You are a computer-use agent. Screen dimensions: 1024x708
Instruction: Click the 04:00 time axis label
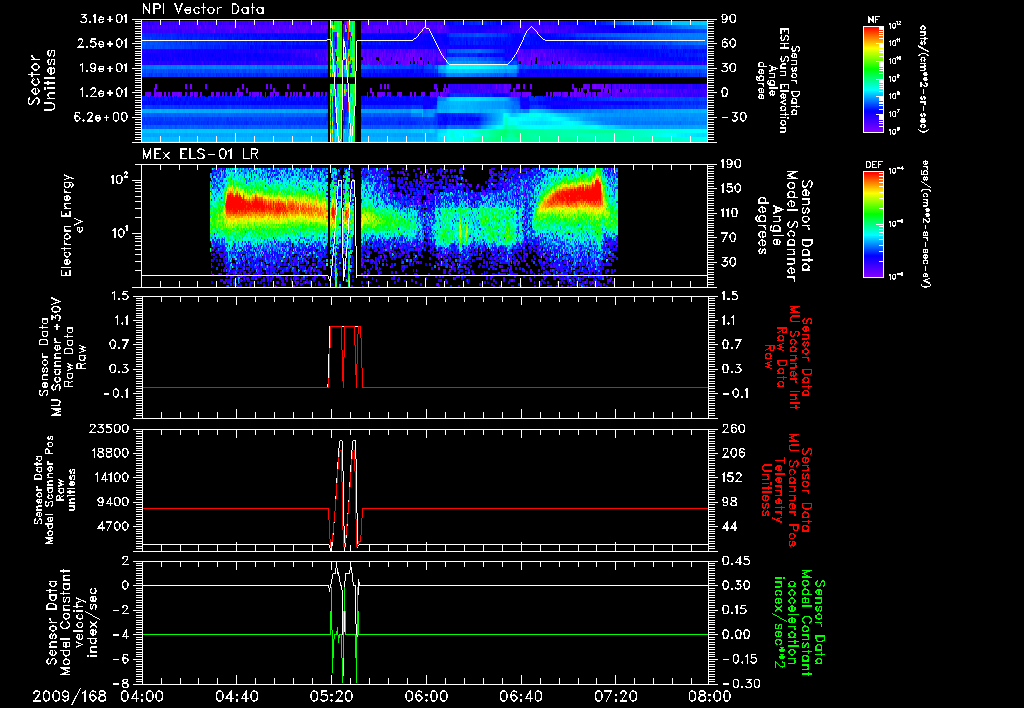pos(142,696)
